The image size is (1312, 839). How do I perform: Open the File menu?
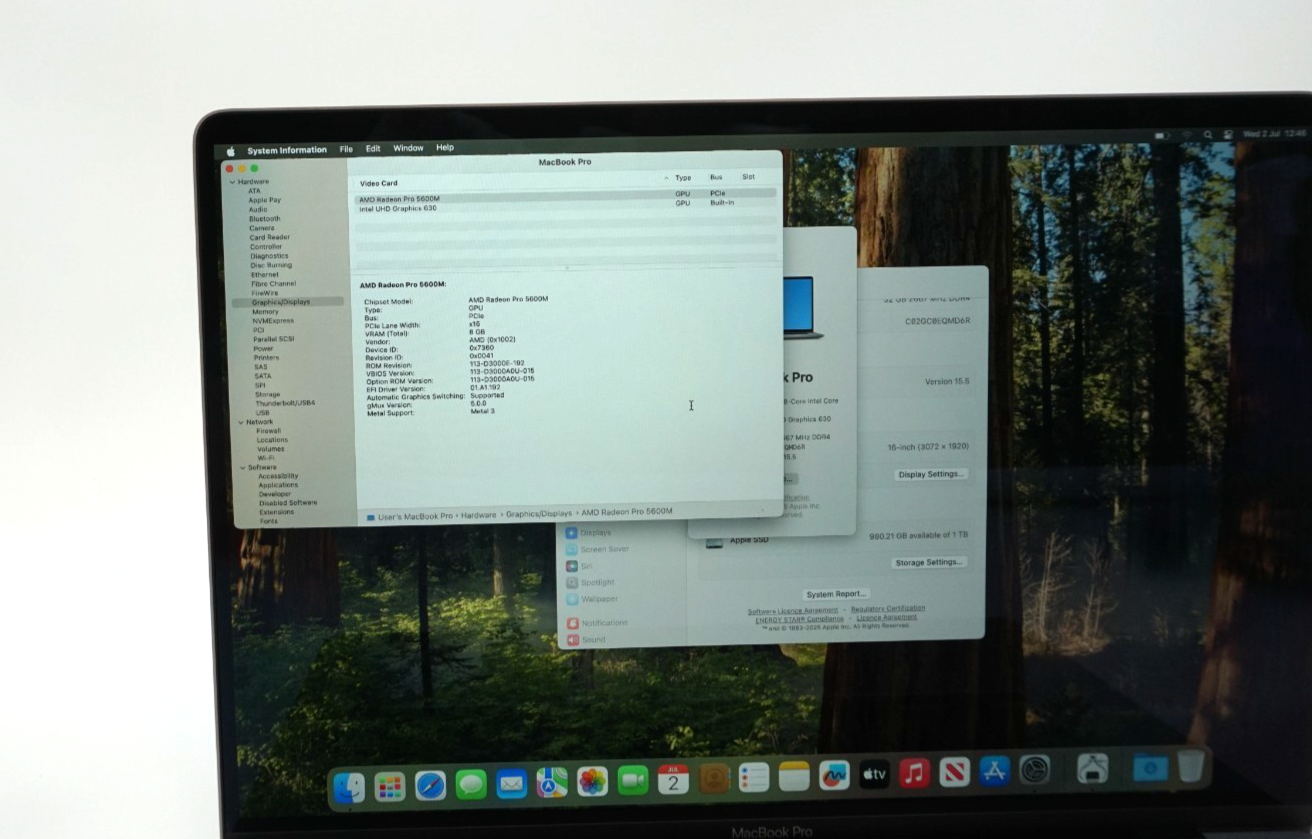point(346,149)
